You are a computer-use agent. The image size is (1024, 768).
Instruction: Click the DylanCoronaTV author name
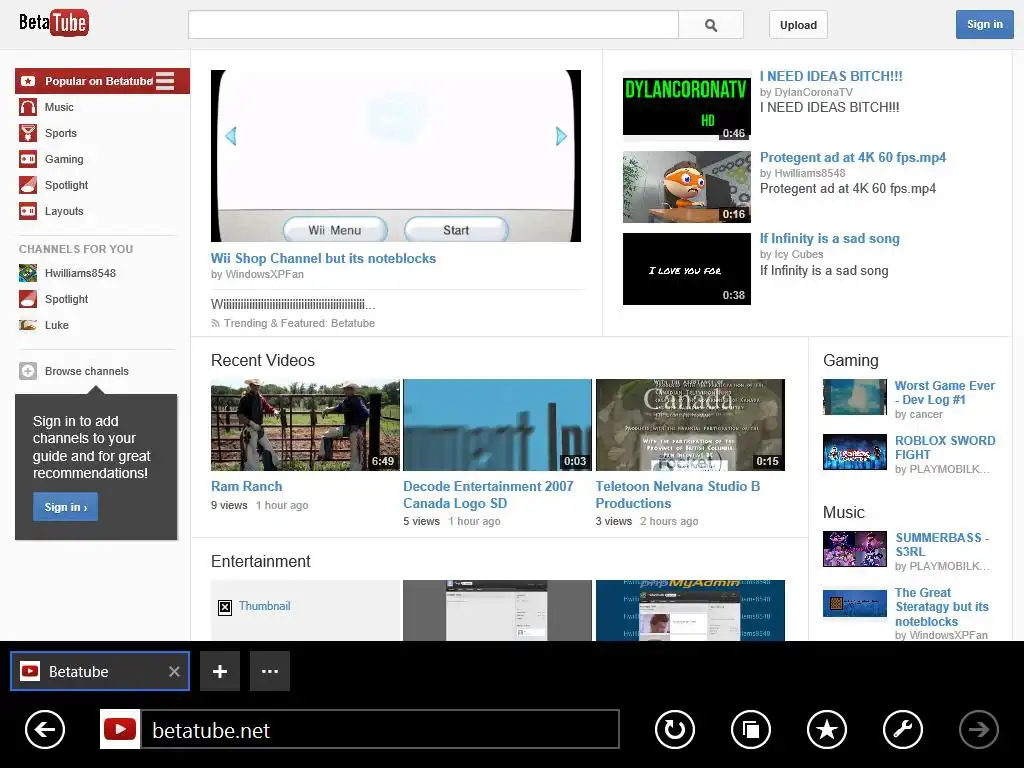813,92
